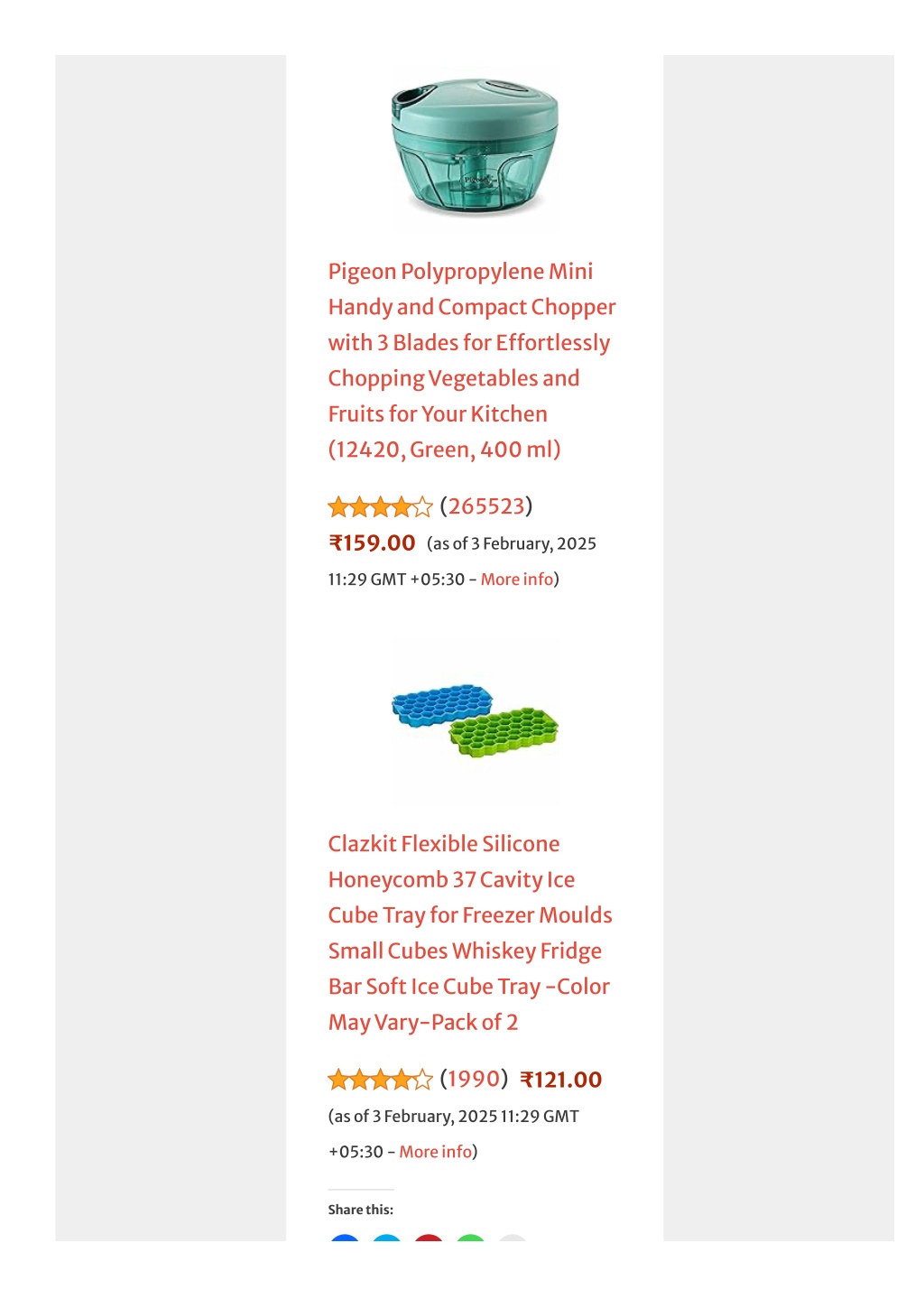The width and height of the screenshot is (924, 1308).
Task: Click the Share this heading
Action: coord(361,1210)
